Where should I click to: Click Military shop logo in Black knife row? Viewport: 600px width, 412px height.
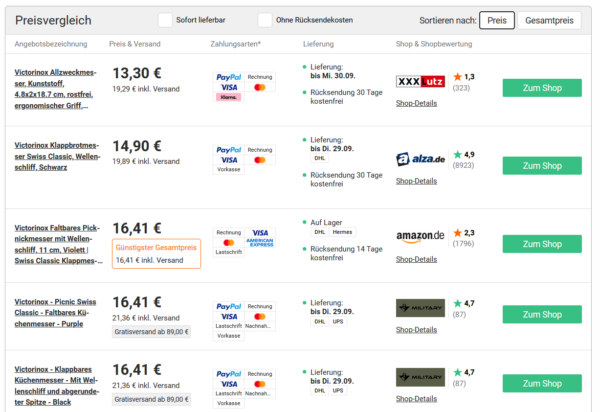(420, 377)
